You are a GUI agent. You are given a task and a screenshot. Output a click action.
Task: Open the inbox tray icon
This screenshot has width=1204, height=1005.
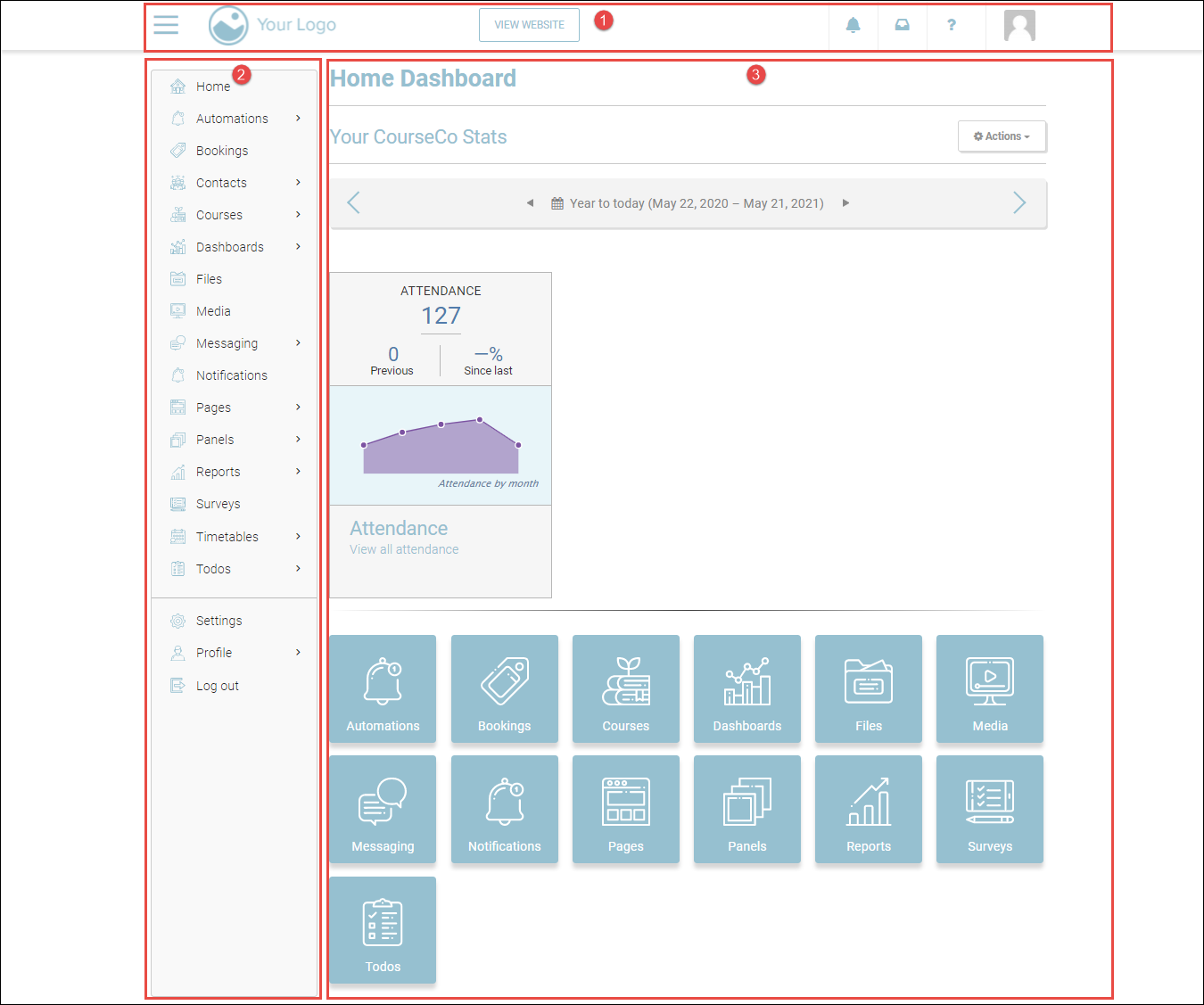tap(902, 25)
